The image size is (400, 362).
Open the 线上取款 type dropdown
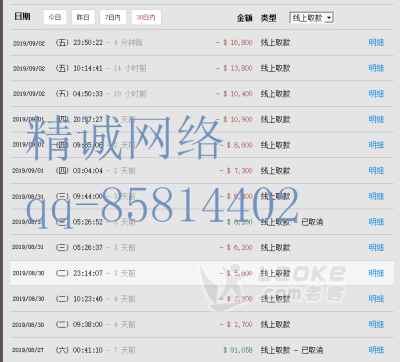coord(312,18)
